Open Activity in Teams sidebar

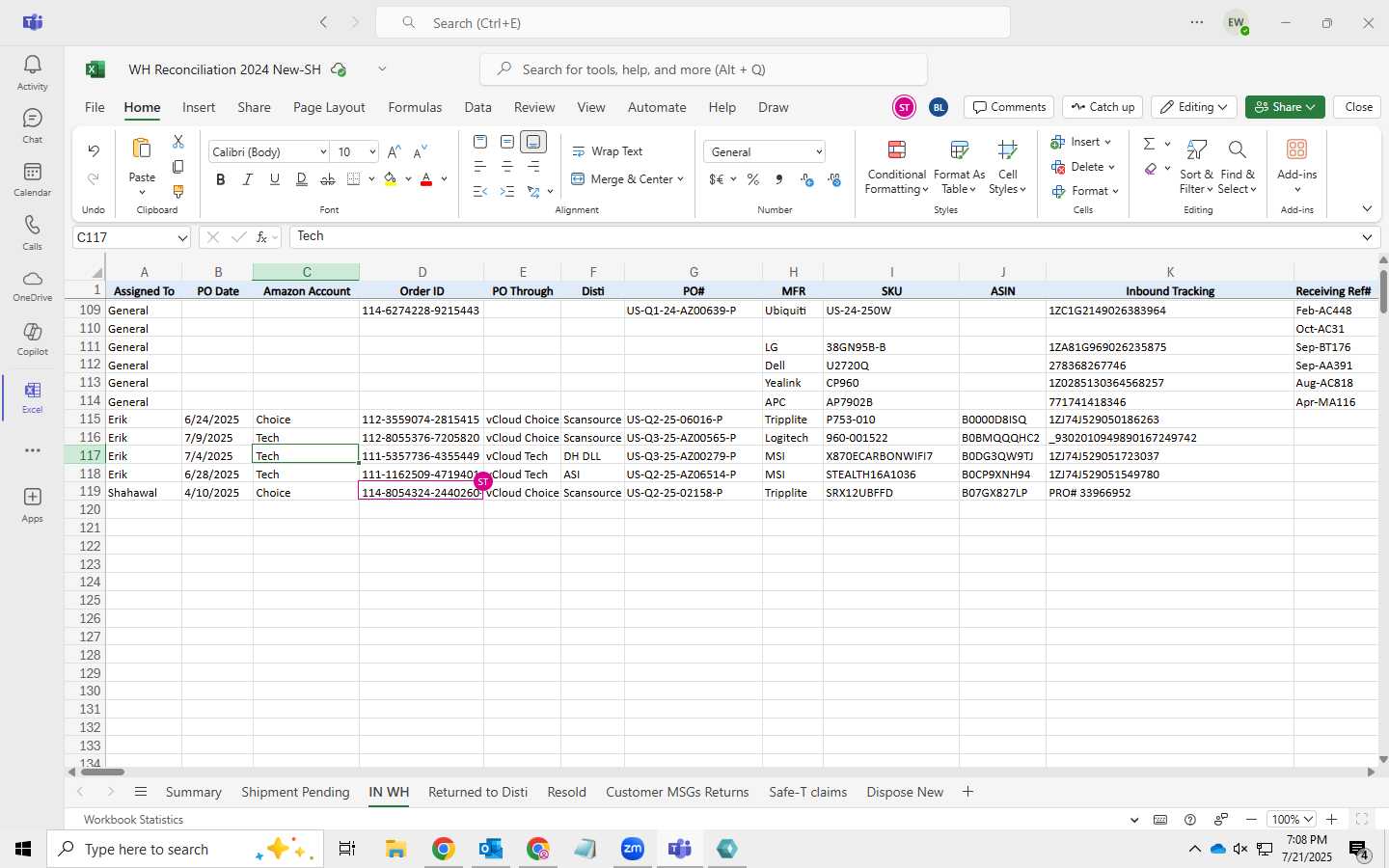click(x=32, y=72)
